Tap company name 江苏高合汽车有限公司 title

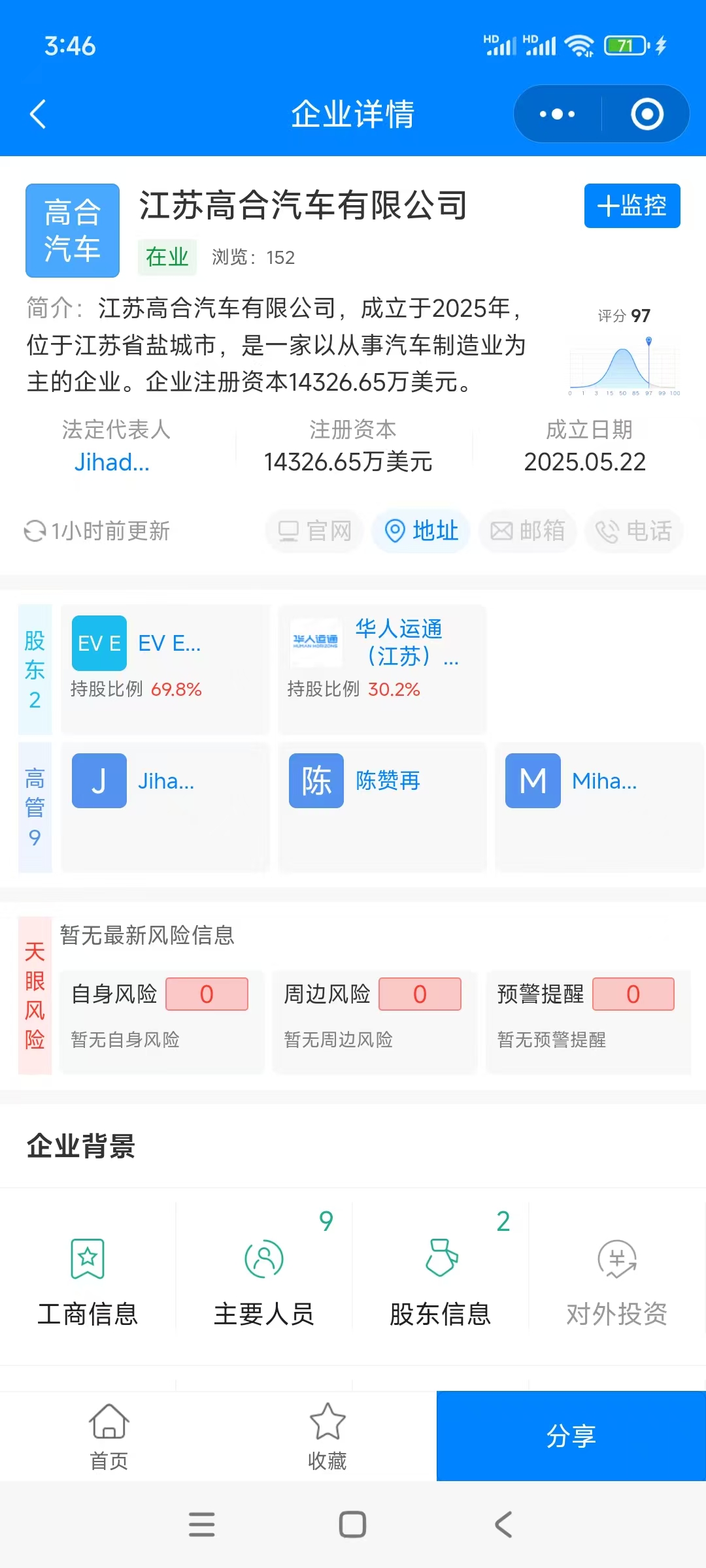303,205
